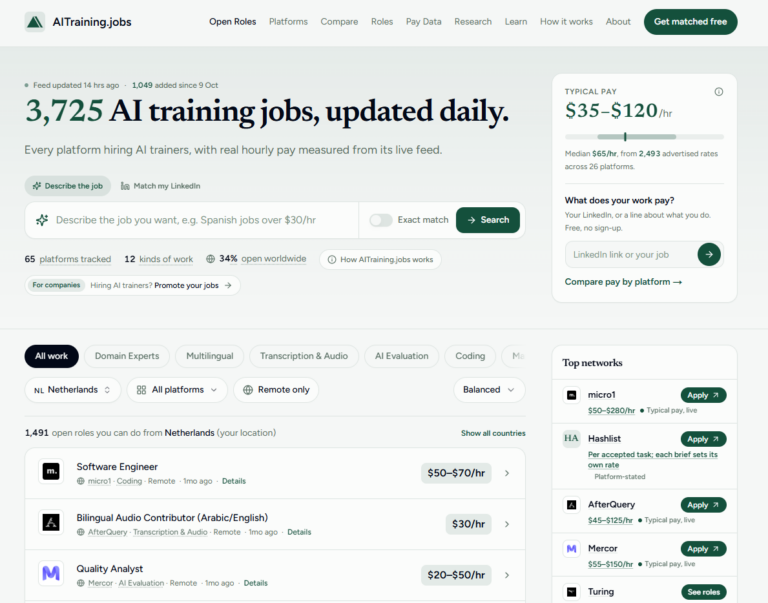Open the Research nav item
Viewport: 768px width, 603px height.
click(x=473, y=22)
